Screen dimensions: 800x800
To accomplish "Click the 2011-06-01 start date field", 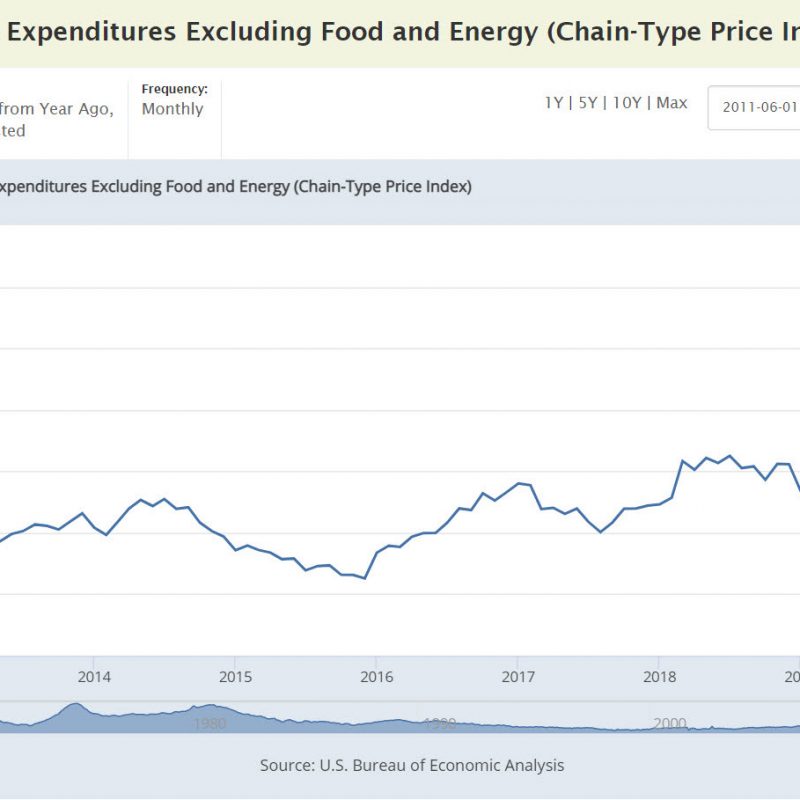I will 755,107.
